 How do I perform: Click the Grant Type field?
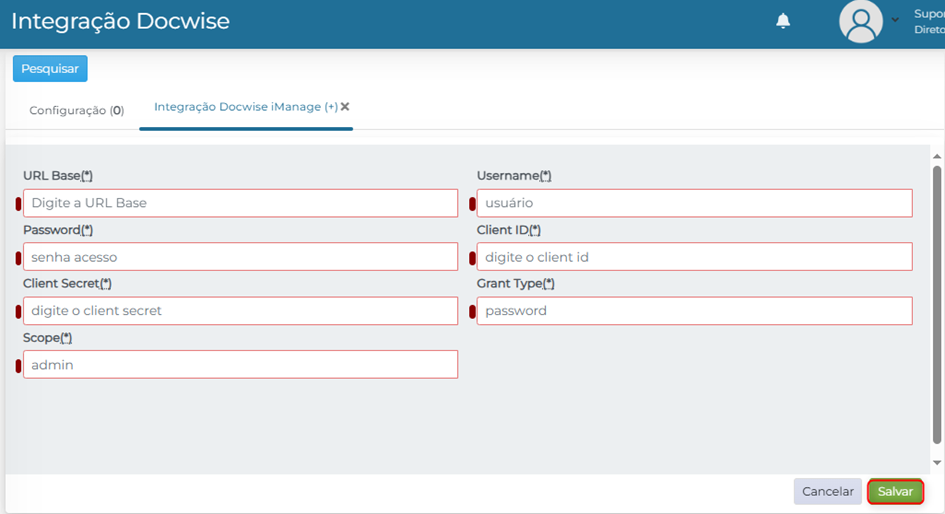694,311
